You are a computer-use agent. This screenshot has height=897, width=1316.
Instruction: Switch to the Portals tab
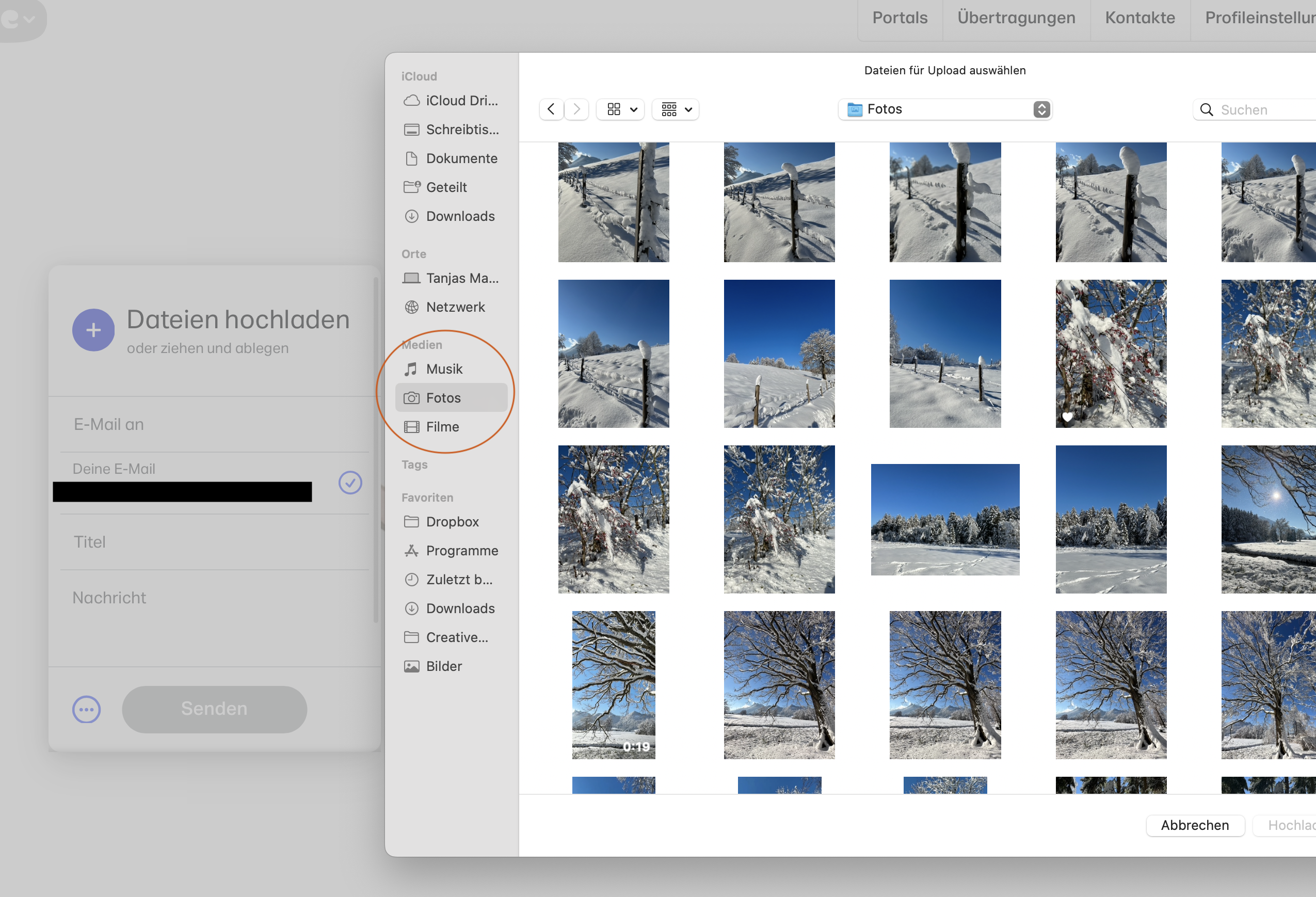point(899,18)
